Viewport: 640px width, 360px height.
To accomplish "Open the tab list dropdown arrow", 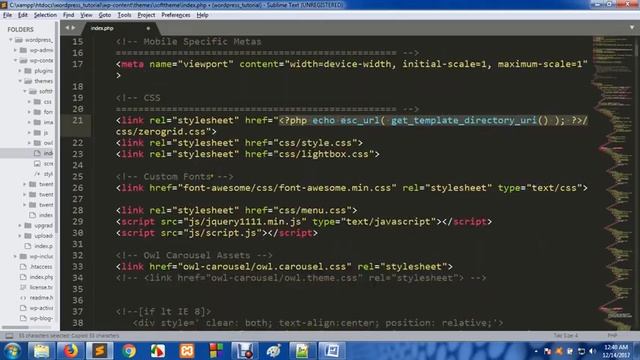I will coord(632,28).
